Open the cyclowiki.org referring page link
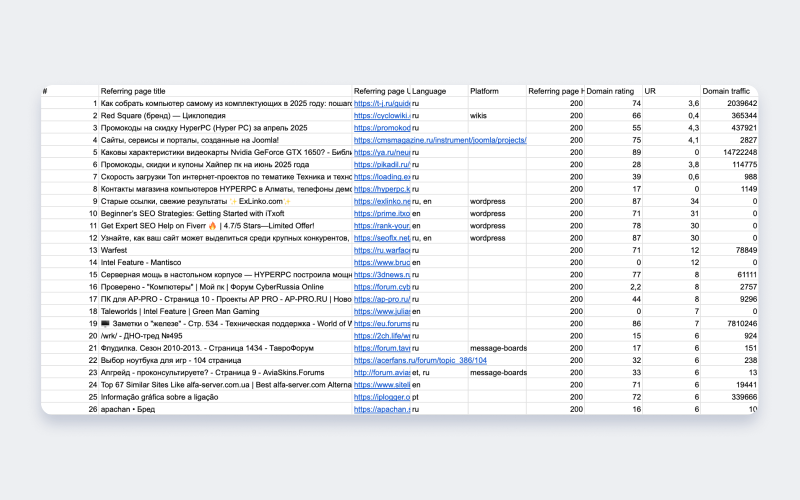Screen dimensions: 800x500 coord(382,116)
